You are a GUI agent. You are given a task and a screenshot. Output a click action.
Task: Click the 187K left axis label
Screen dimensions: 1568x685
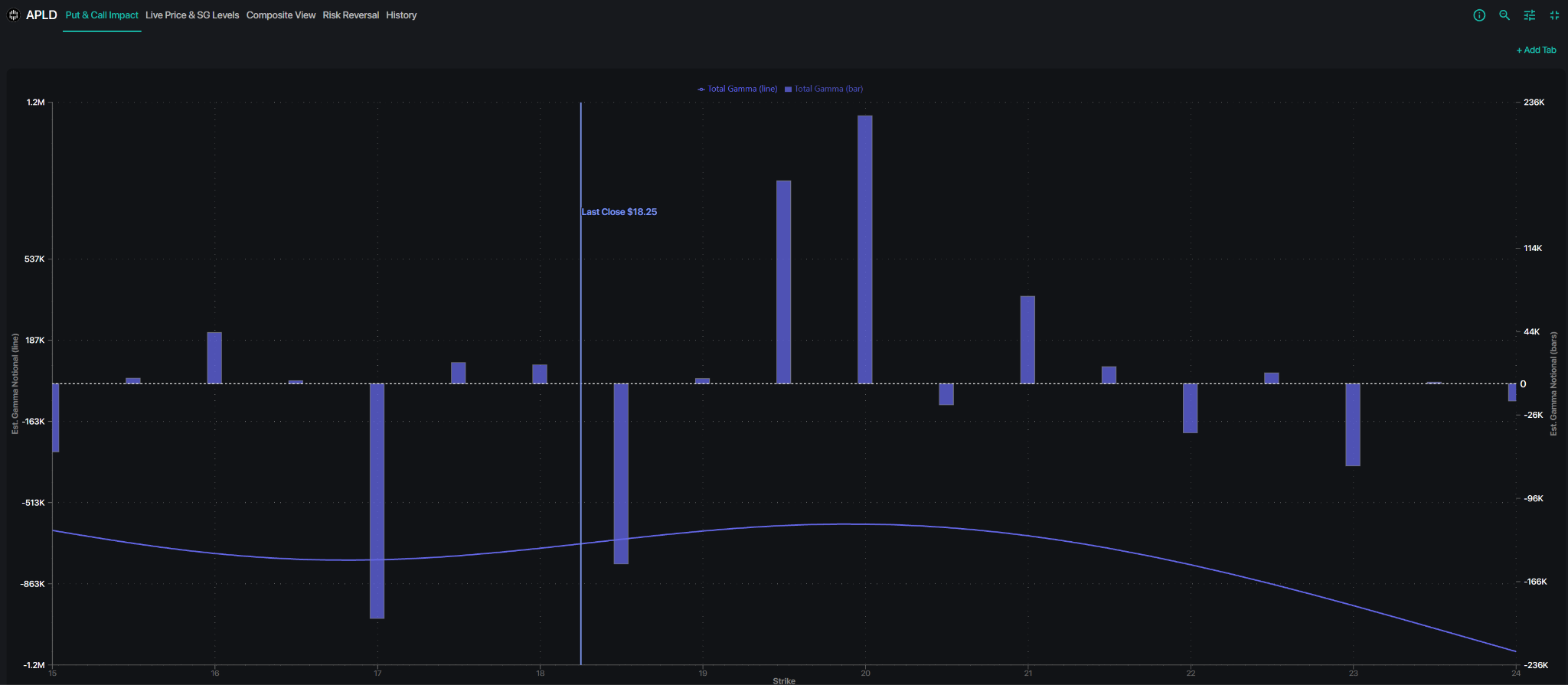[x=34, y=341]
